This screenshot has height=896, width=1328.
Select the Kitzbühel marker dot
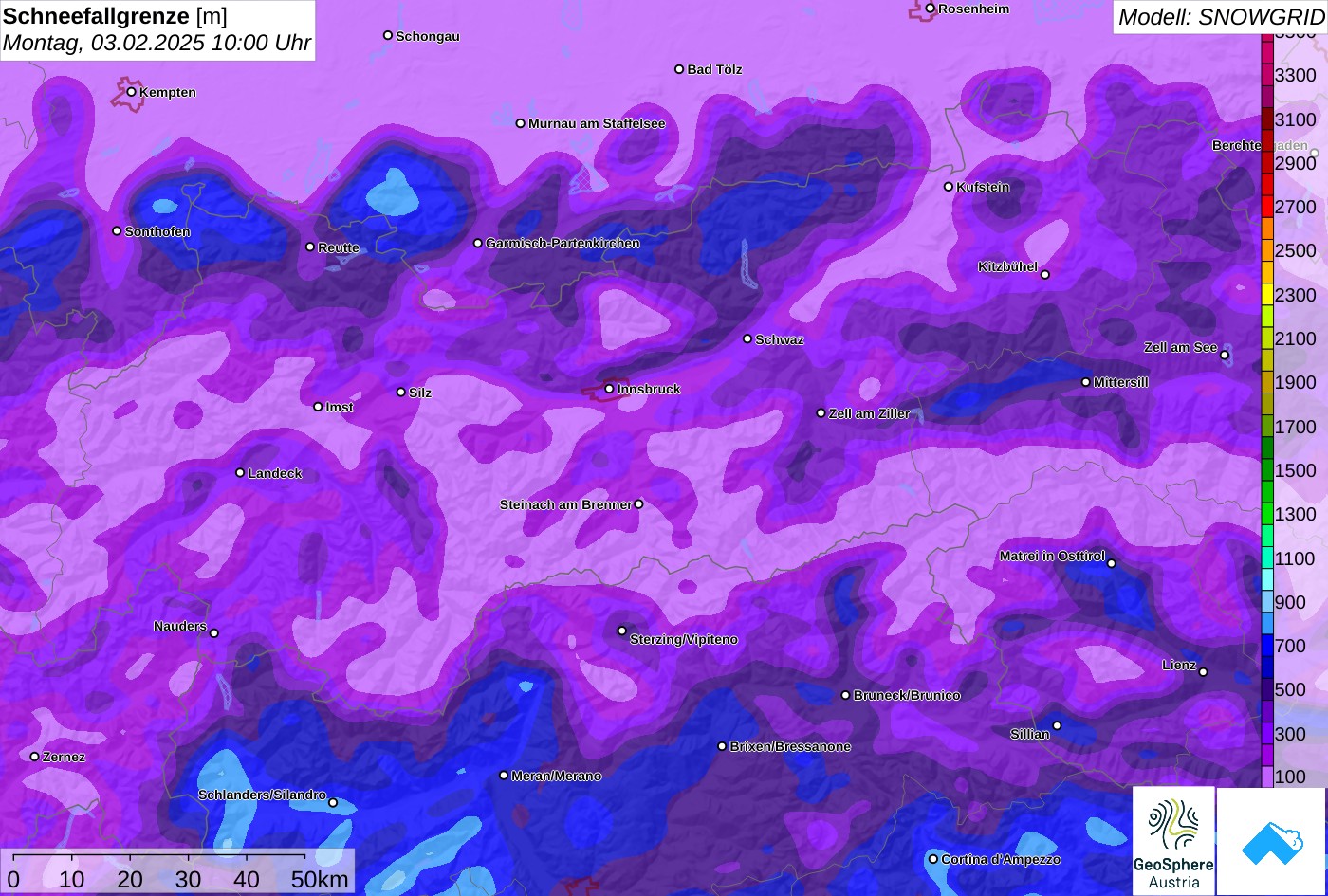pyautogui.click(x=1044, y=275)
